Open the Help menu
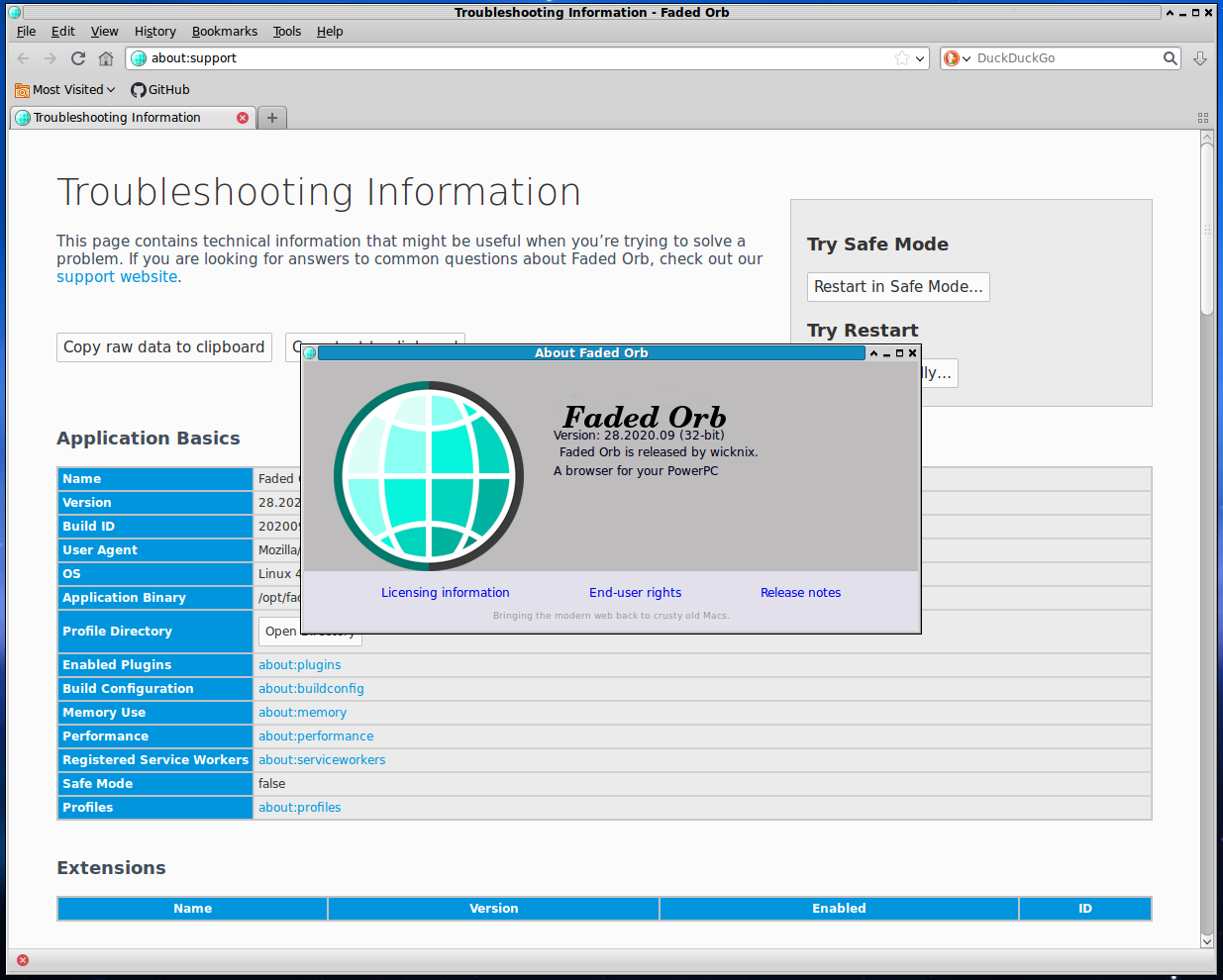This screenshot has height=980, width=1223. (x=330, y=32)
